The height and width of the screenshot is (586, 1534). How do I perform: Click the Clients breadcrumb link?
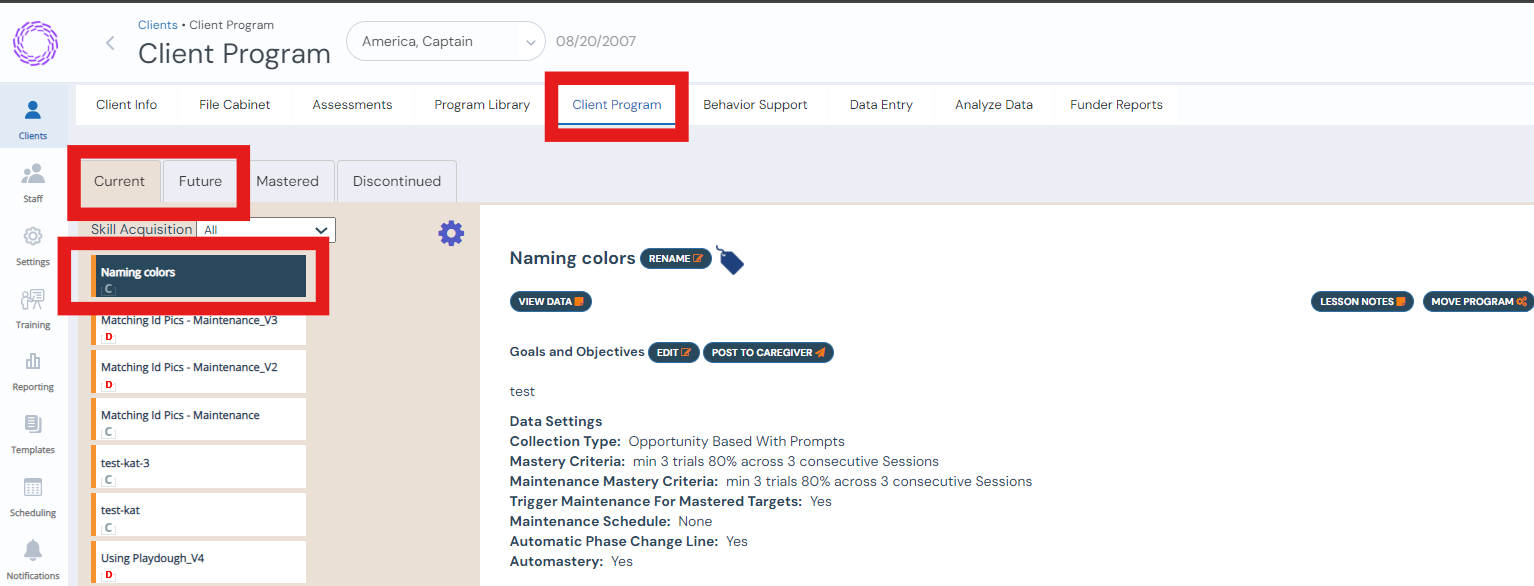[157, 25]
